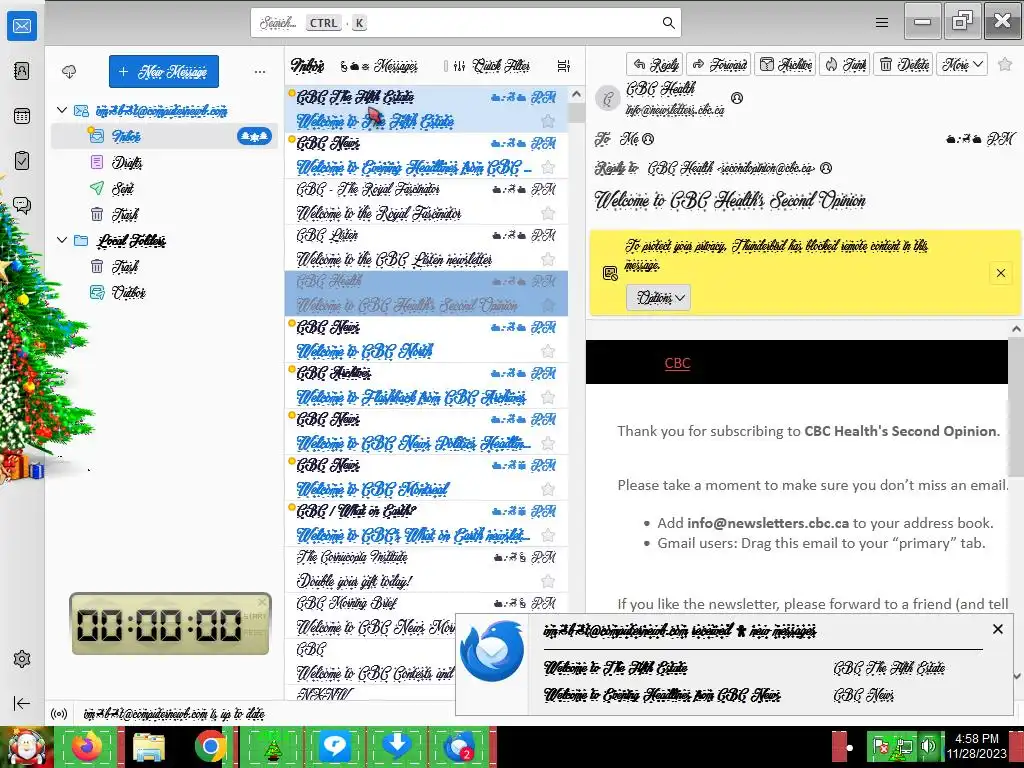Open folder pane options ellipsis
Screen dimensions: 1024x768
click(x=260, y=71)
